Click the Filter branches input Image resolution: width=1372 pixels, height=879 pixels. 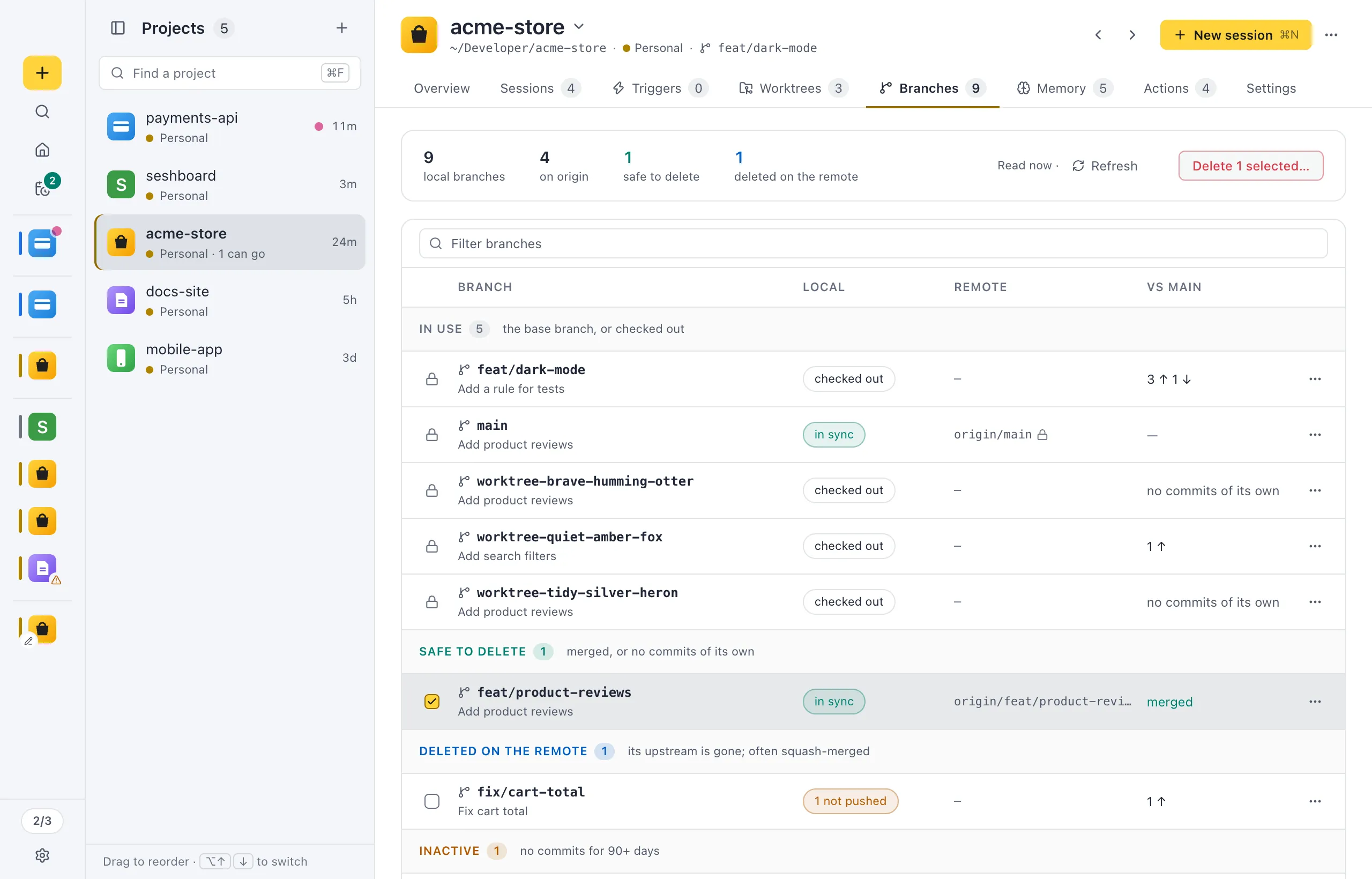point(873,244)
